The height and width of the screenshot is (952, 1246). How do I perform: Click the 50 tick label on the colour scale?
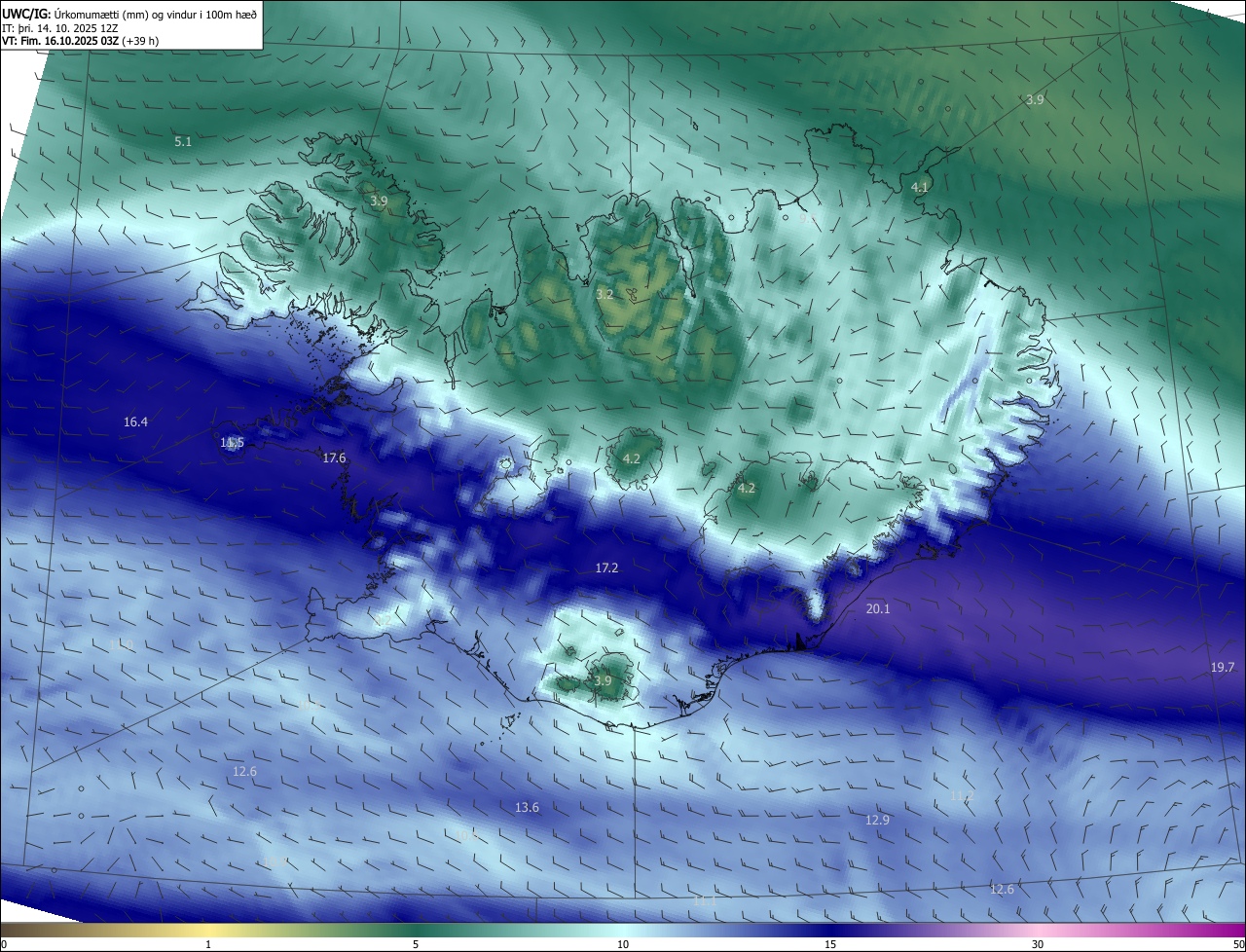point(1238,945)
